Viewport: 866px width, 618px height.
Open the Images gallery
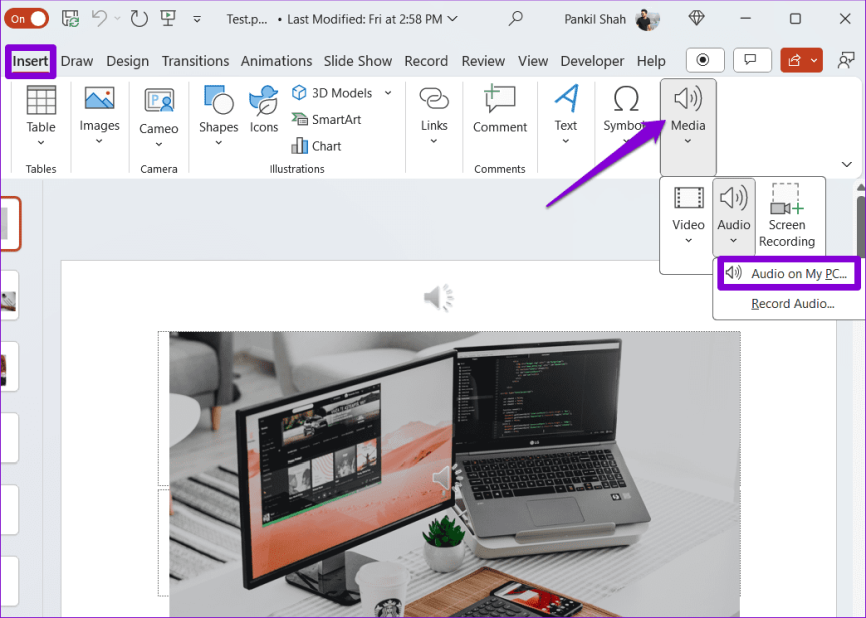[x=99, y=115]
